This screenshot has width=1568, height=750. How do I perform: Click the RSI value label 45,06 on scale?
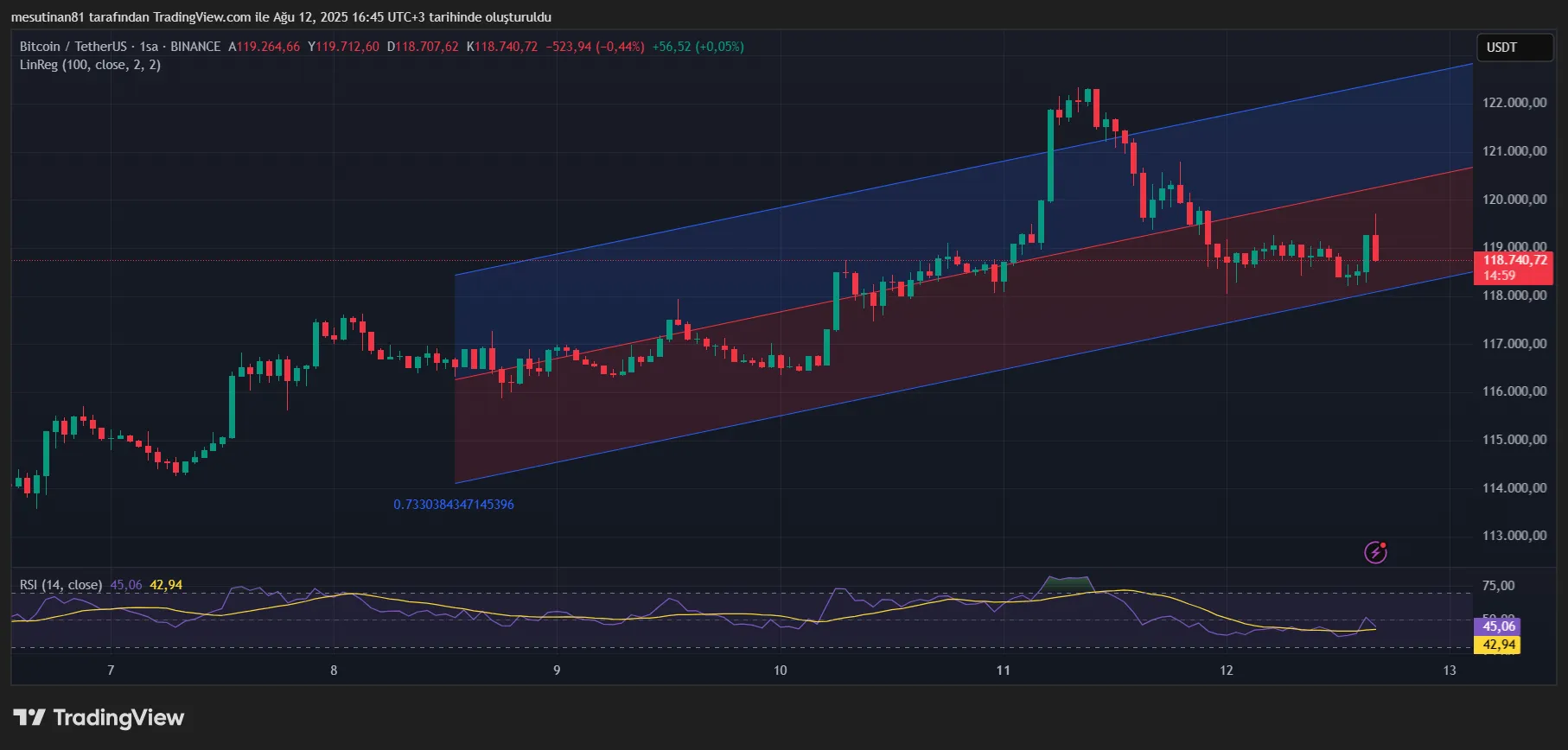pyautogui.click(x=1499, y=626)
